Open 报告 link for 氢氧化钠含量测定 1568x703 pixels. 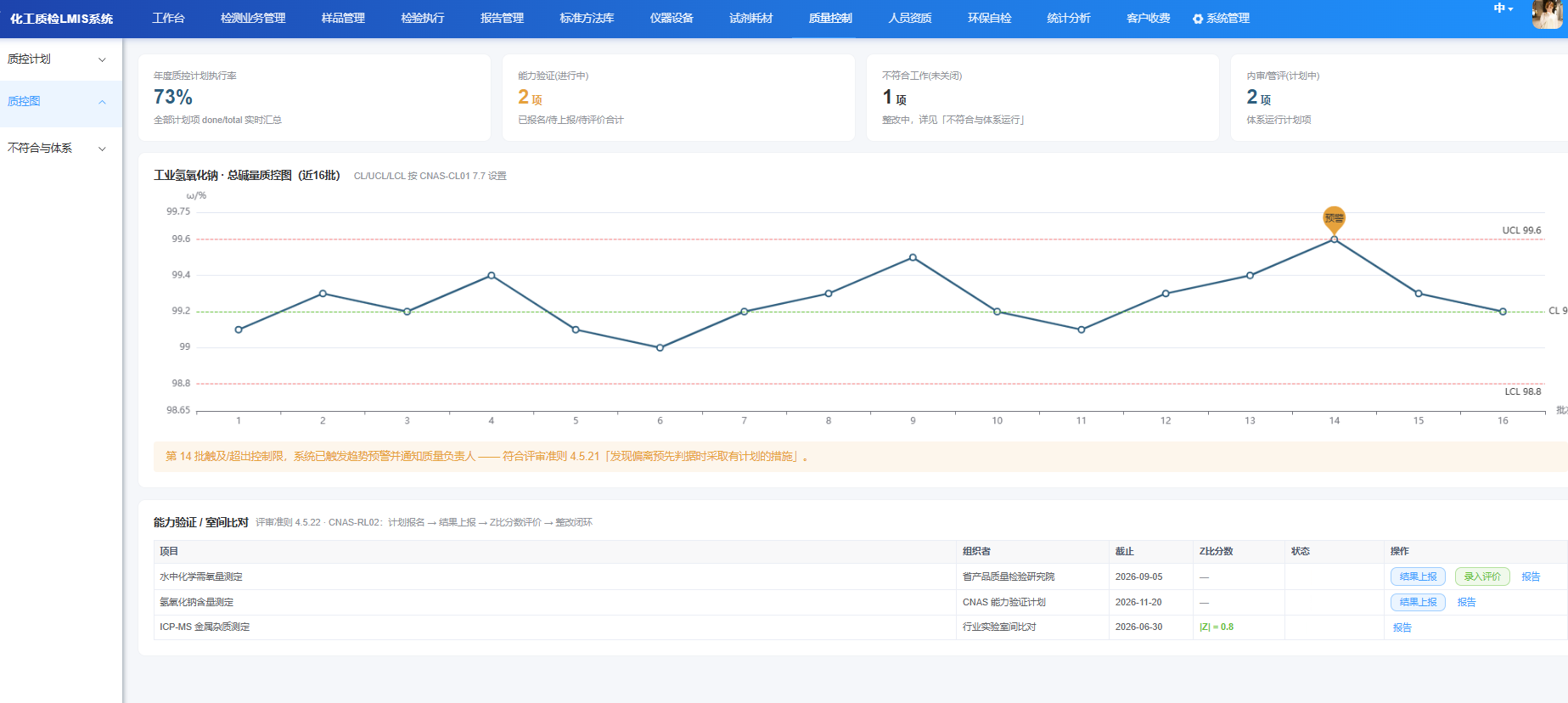click(x=1466, y=602)
